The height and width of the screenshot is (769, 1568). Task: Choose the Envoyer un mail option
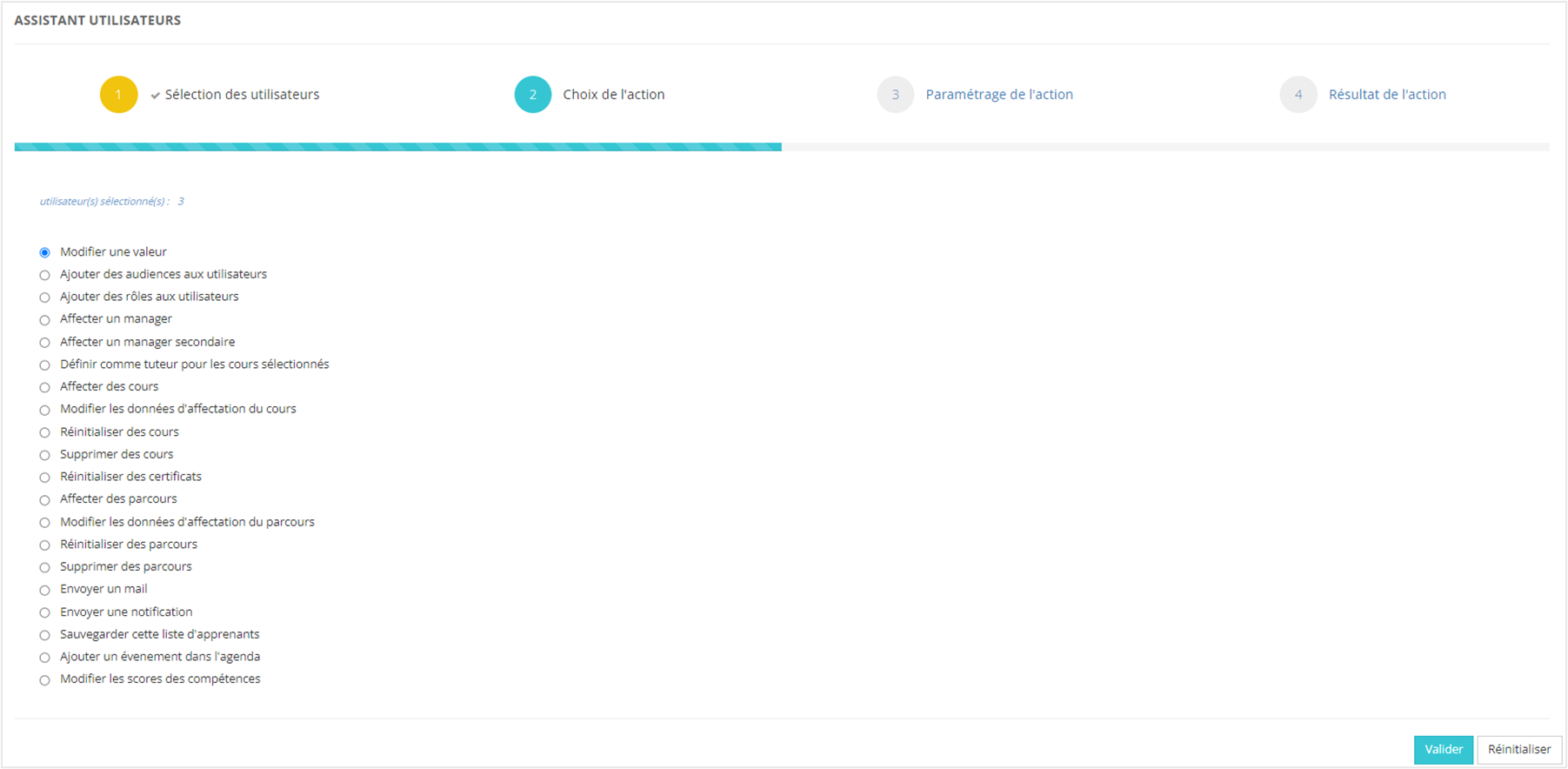(x=45, y=590)
